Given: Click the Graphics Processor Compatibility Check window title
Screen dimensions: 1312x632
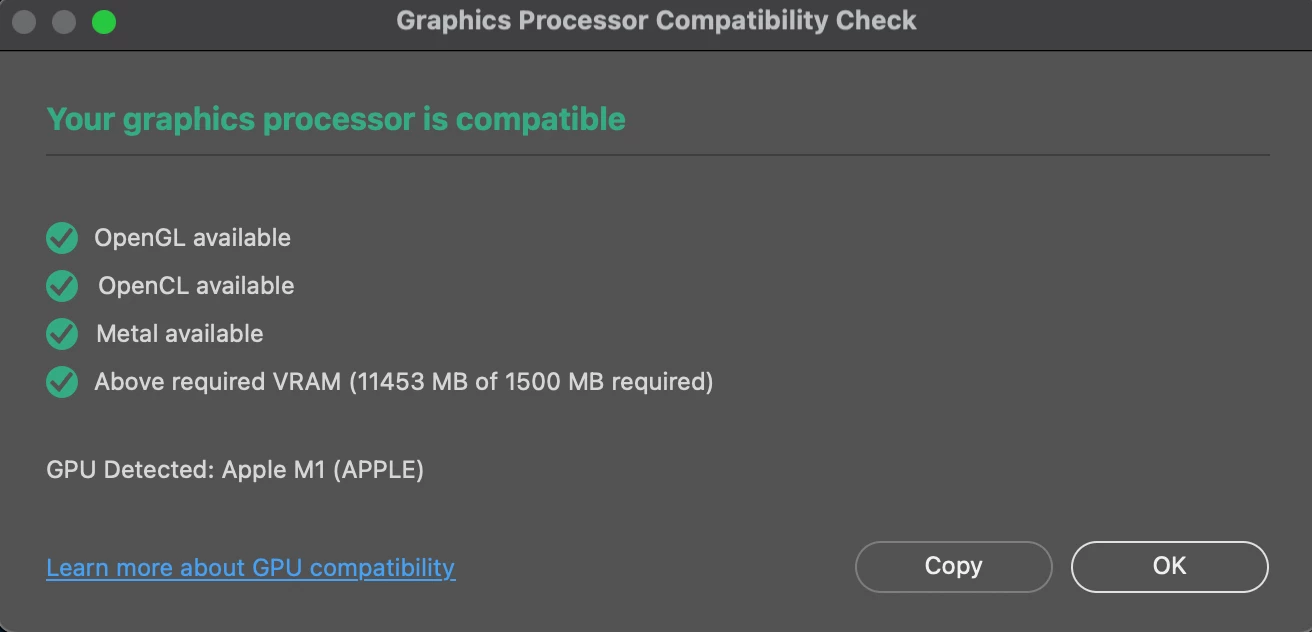Looking at the screenshot, I should [x=656, y=21].
